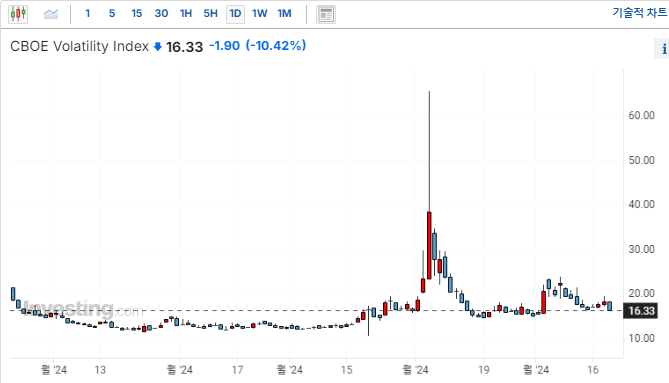Click the date label 13 on axis
669x383 pixels.
point(100,370)
